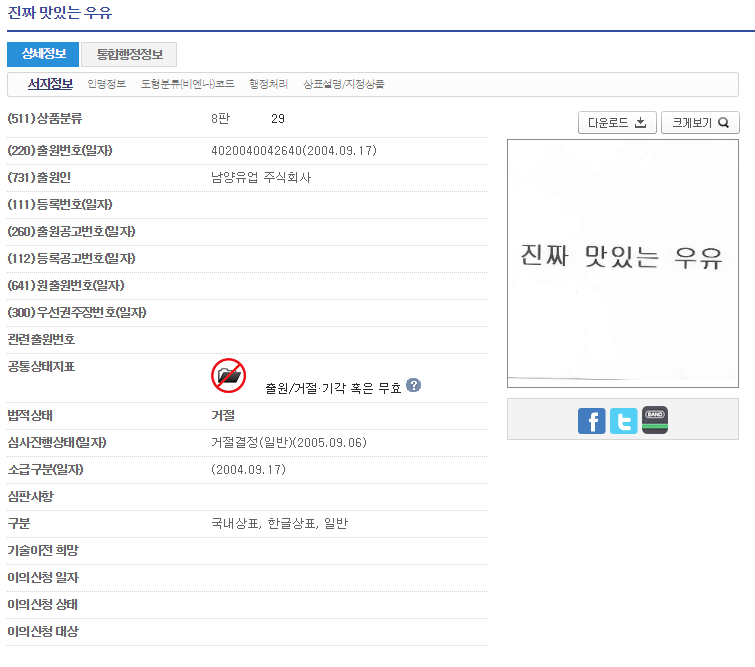Click the 다운로드 download button
Viewport: 755px width, 667px height.
click(x=617, y=123)
